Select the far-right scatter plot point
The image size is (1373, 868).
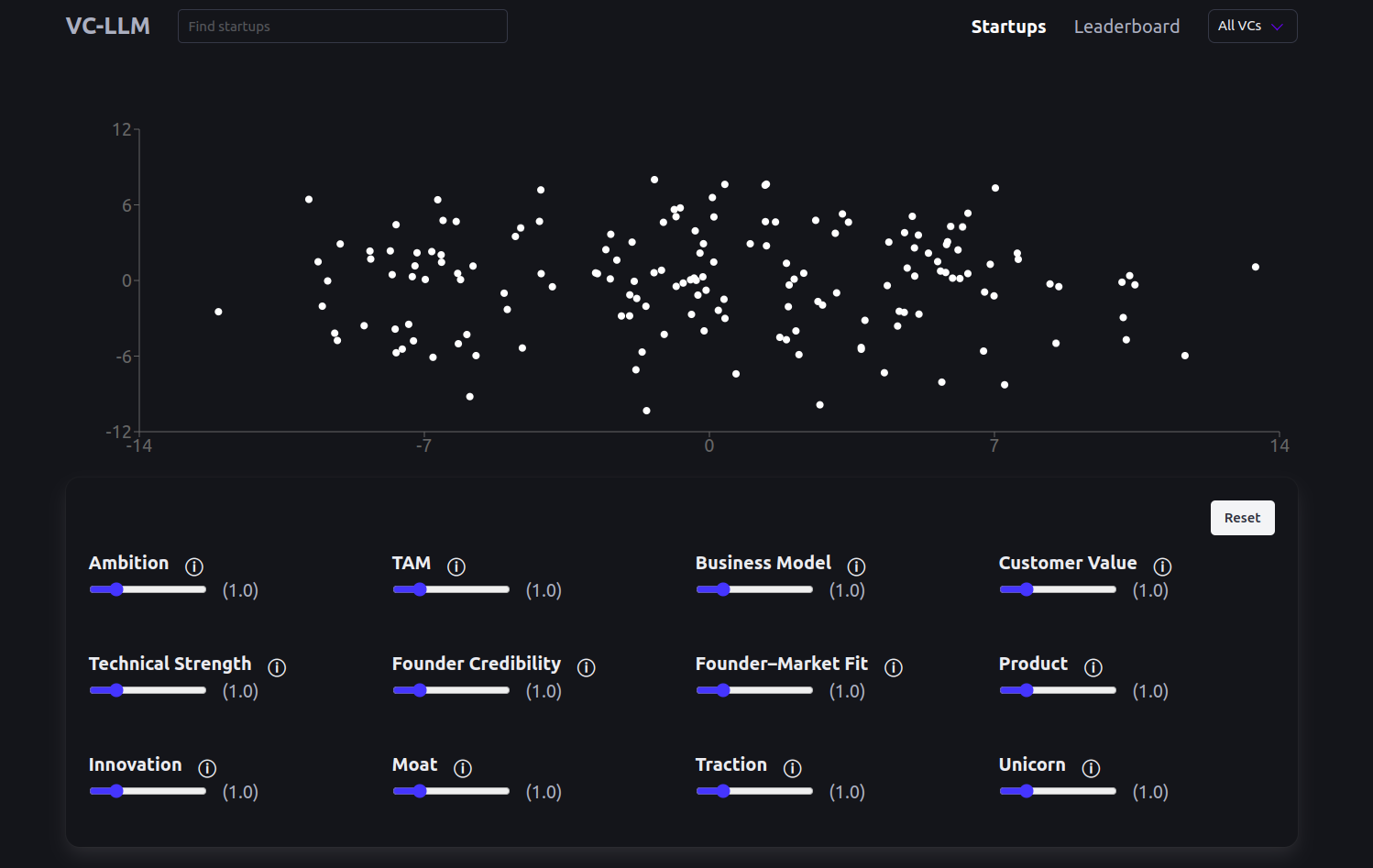[1256, 267]
